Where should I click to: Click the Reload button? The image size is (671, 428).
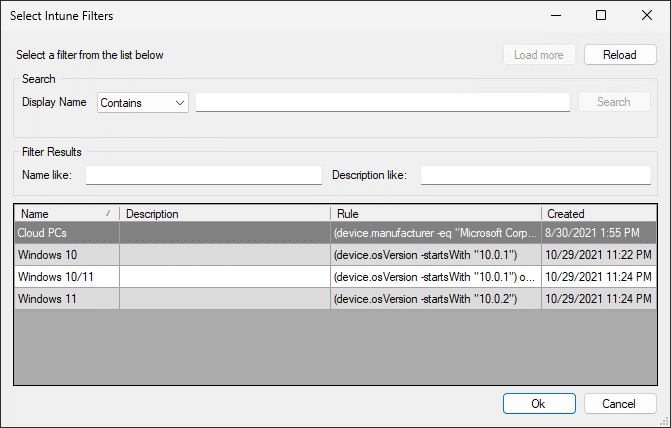[x=620, y=55]
